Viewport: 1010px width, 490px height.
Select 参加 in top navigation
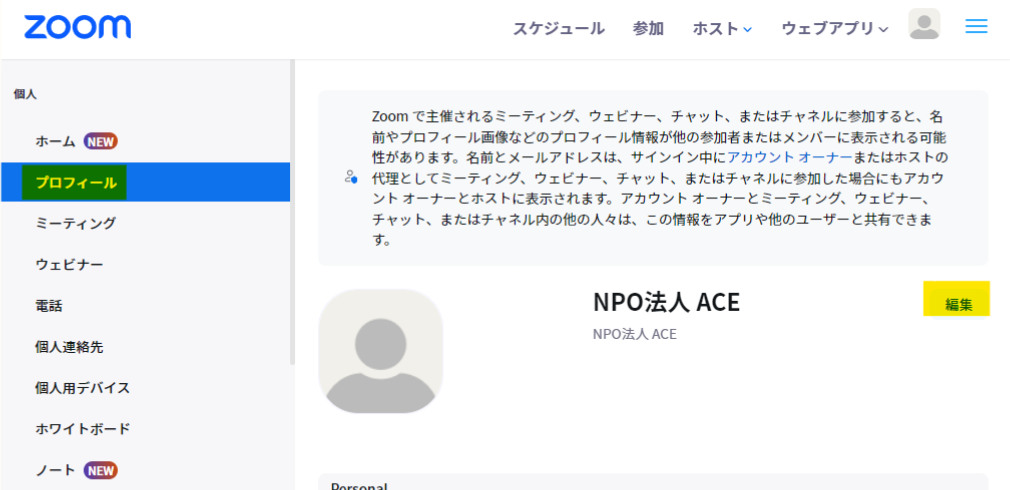tap(648, 29)
